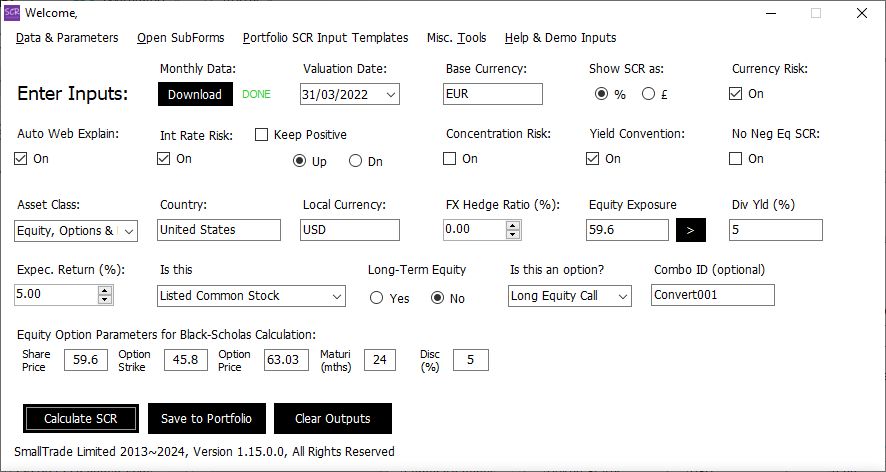Choose £ for Show SCR as
Image resolution: width=886 pixels, height=472 pixels.
(x=648, y=94)
